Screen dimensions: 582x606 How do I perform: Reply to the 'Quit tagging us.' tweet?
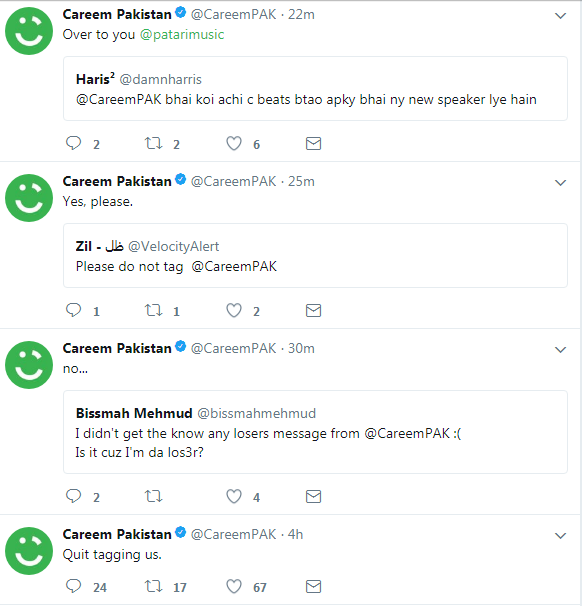73,586
